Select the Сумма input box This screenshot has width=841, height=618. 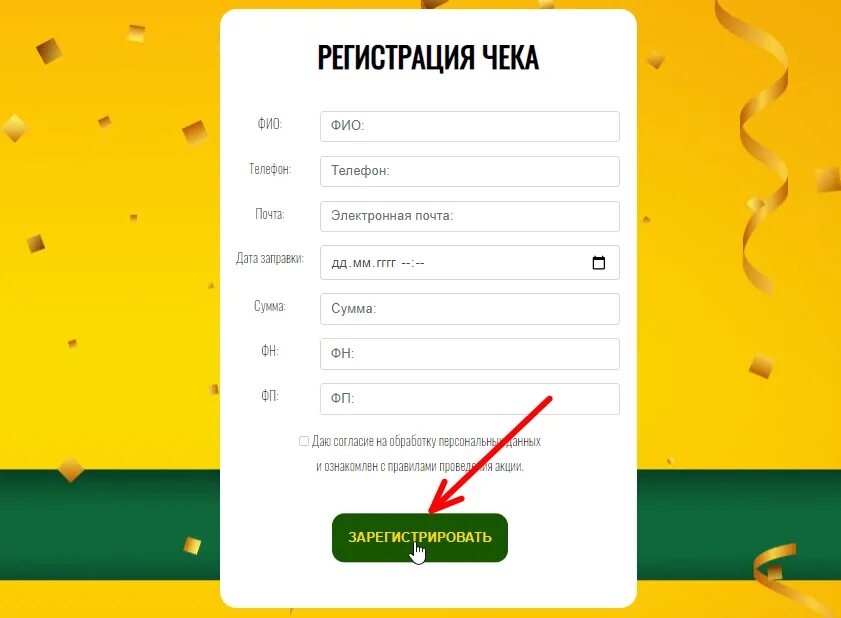coord(470,308)
